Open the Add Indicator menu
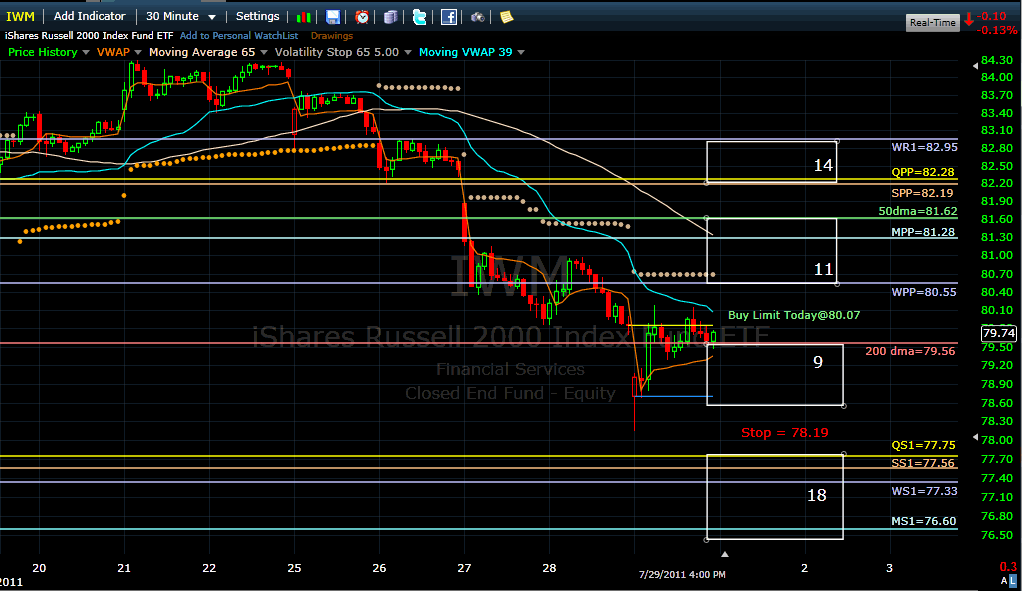 pos(89,16)
